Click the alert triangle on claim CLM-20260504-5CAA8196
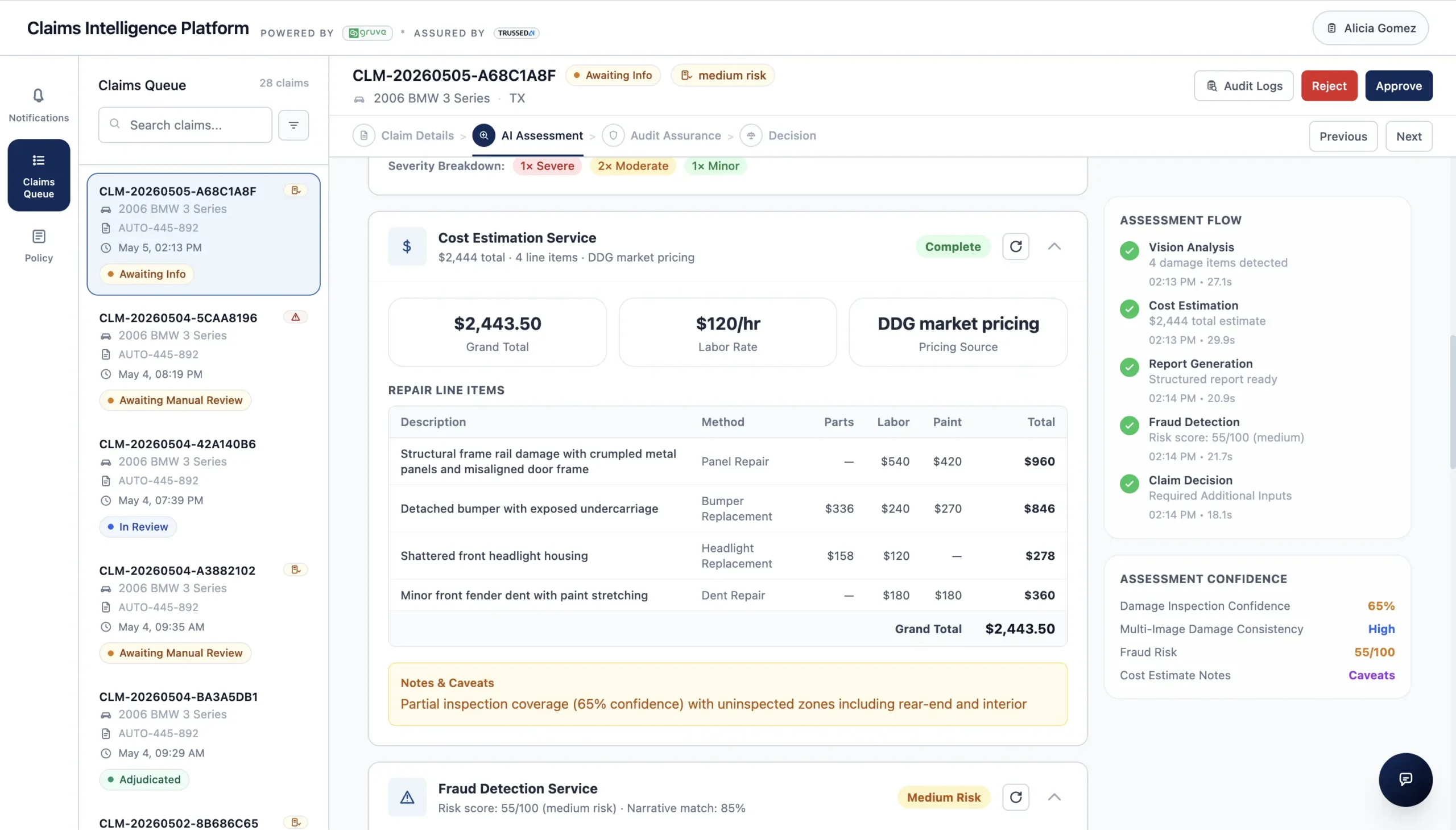The width and height of the screenshot is (1456, 830). (x=296, y=317)
